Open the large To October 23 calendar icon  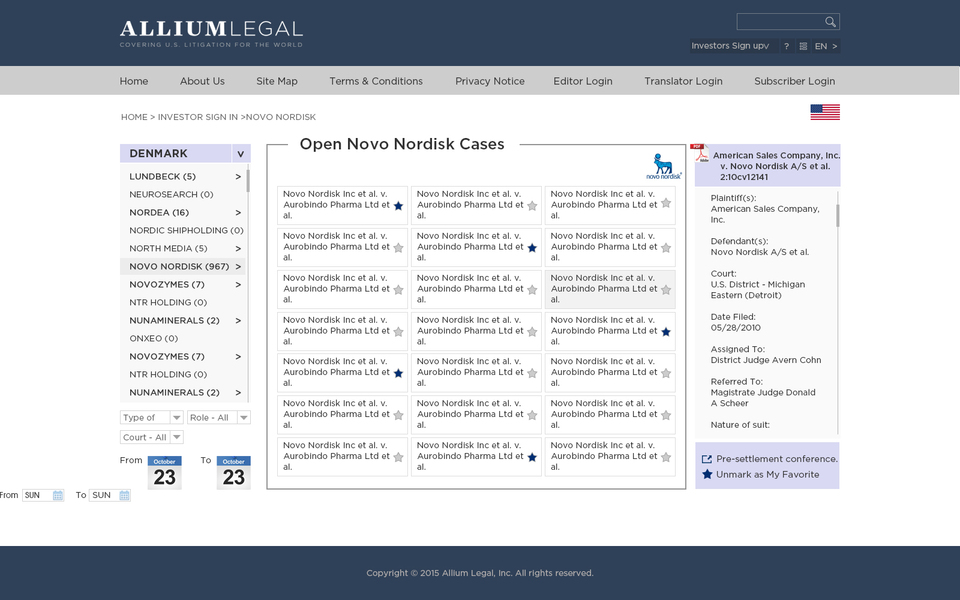point(233,473)
